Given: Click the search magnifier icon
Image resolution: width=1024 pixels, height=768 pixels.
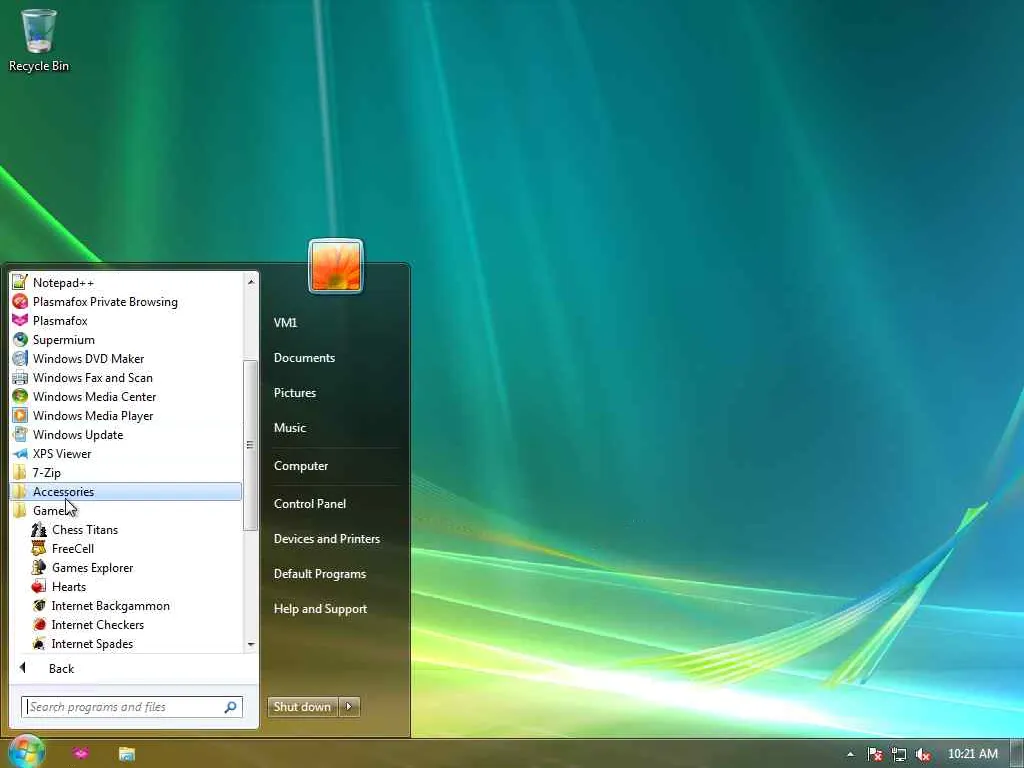Looking at the screenshot, I should 231,707.
